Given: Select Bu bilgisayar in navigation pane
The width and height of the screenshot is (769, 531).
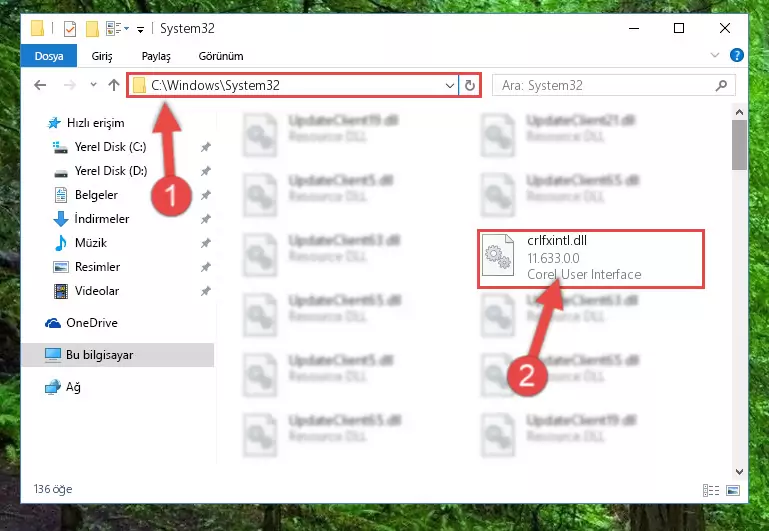Looking at the screenshot, I should 118,354.
